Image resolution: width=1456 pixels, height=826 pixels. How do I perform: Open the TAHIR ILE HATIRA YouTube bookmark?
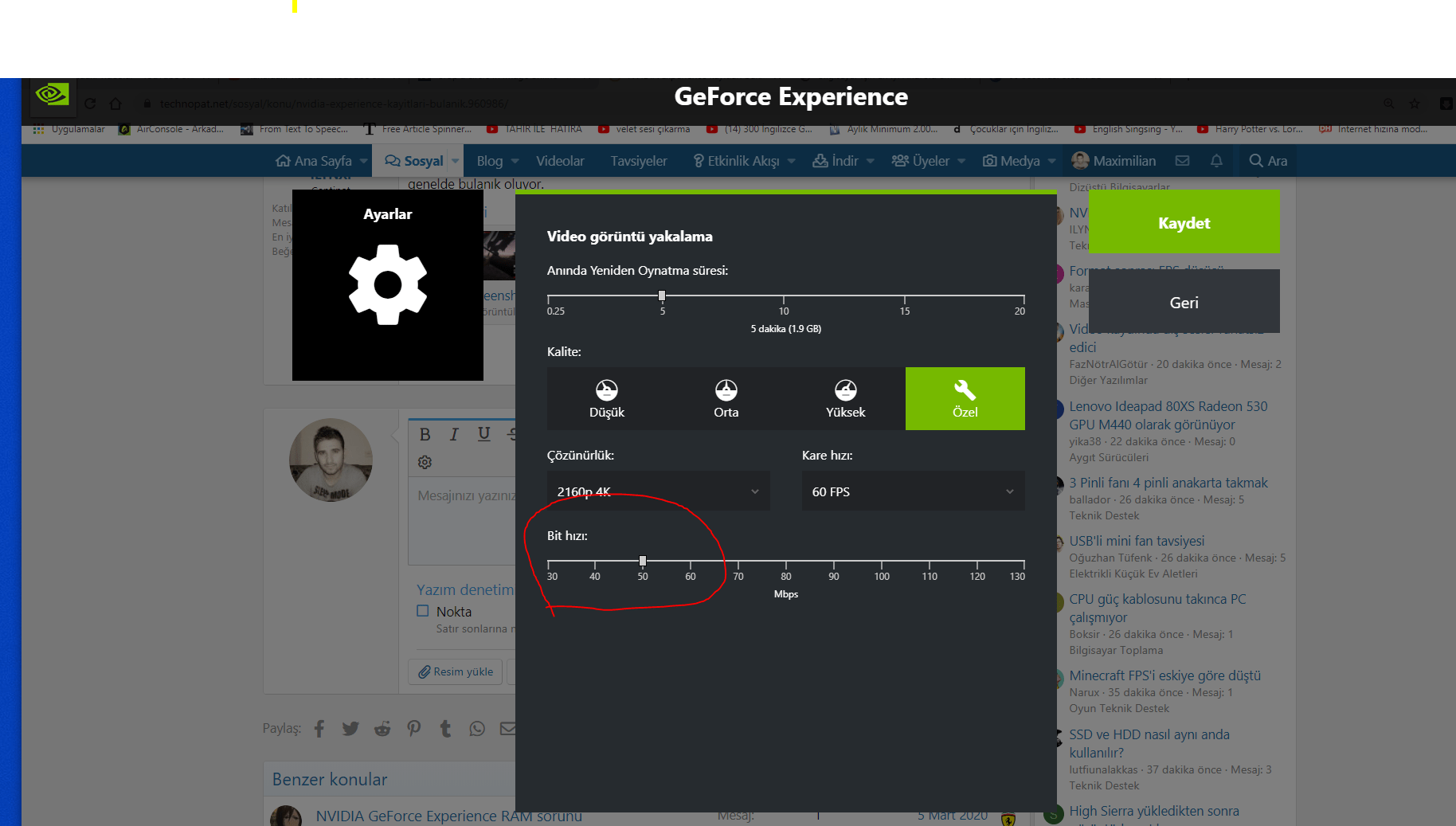534,129
